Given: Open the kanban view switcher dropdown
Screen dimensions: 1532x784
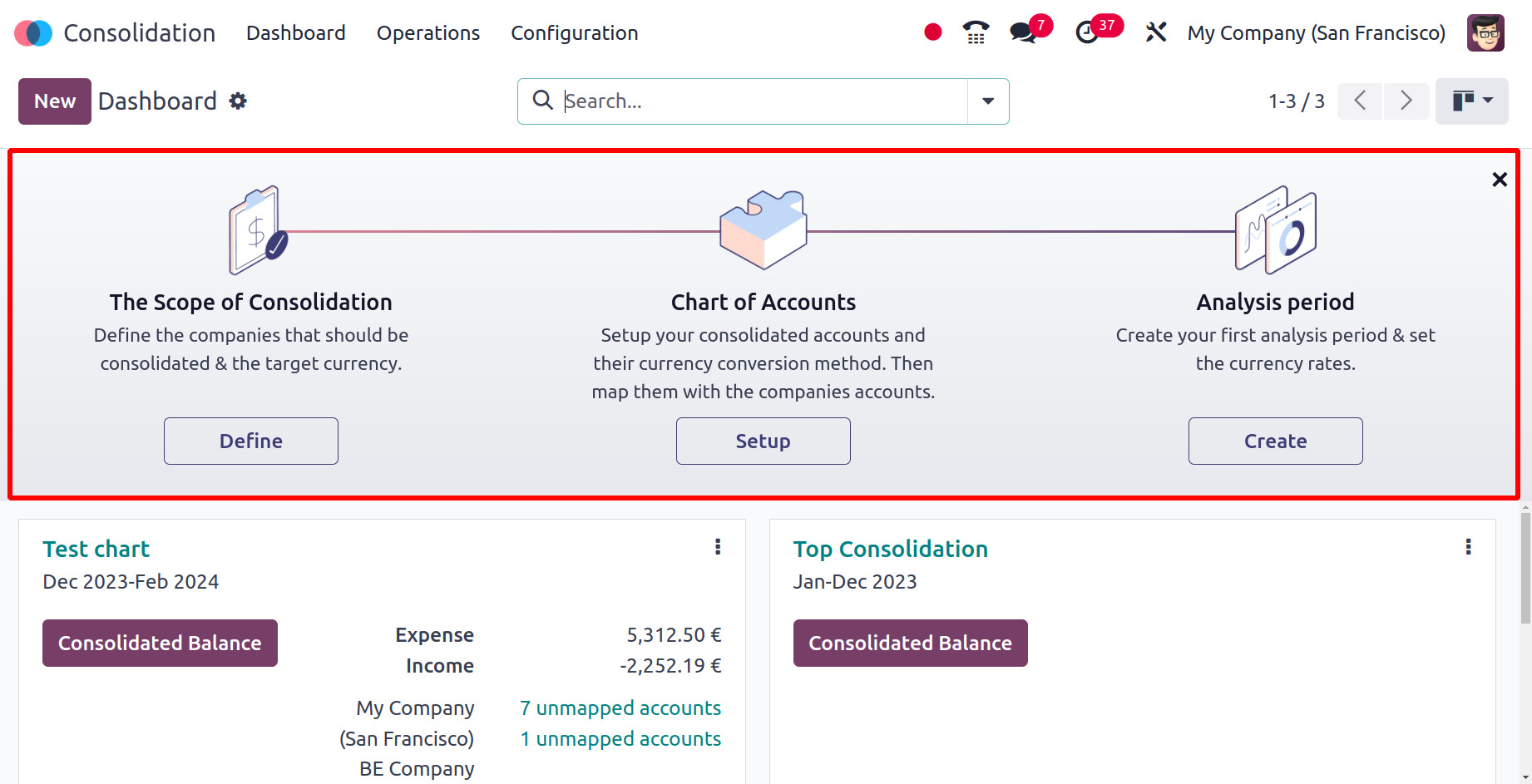Looking at the screenshot, I should tap(1471, 101).
